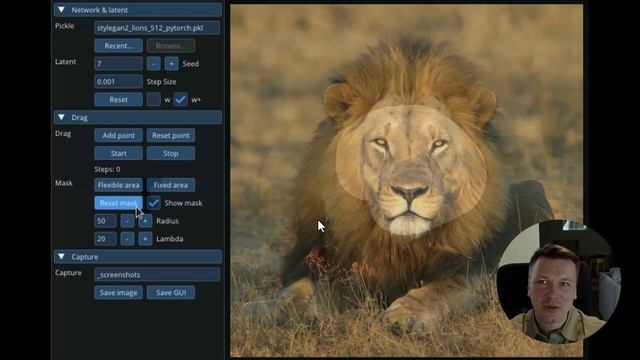Open the Recent... pickle list
Screen dimensions: 640x360
coord(118,46)
